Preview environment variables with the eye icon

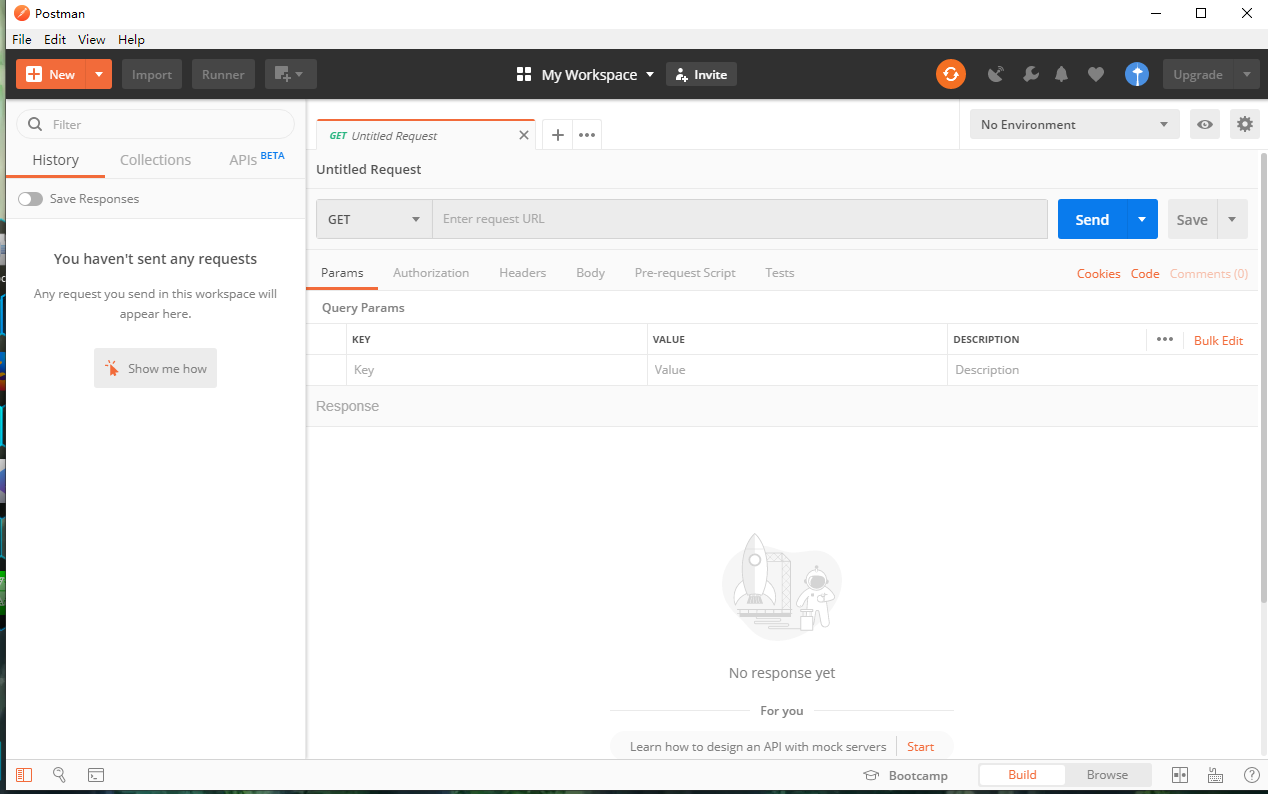click(1204, 124)
